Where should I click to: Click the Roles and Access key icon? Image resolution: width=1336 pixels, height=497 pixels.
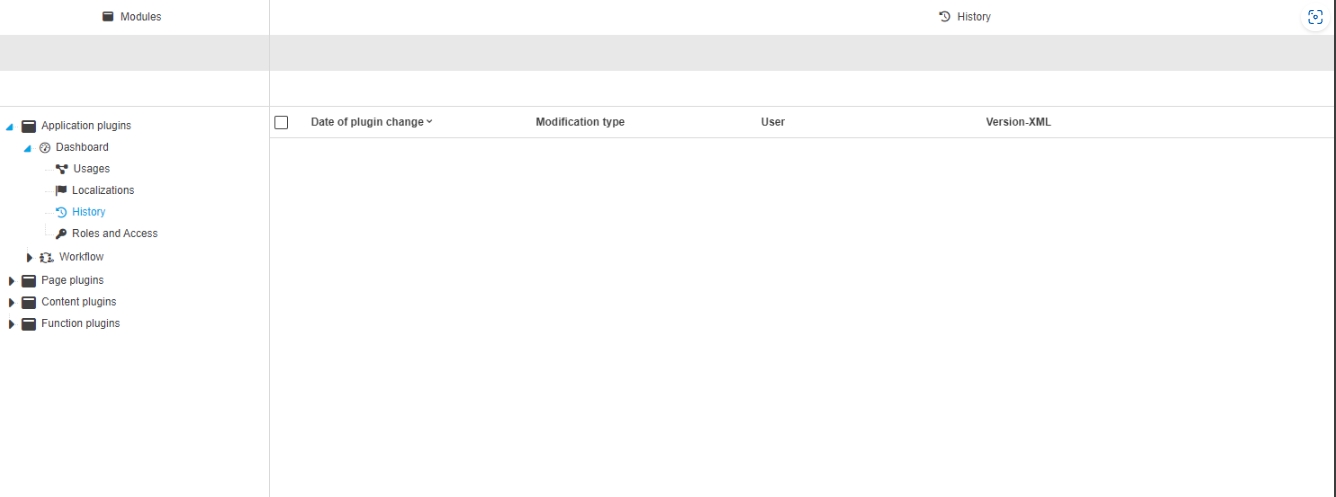coord(61,234)
